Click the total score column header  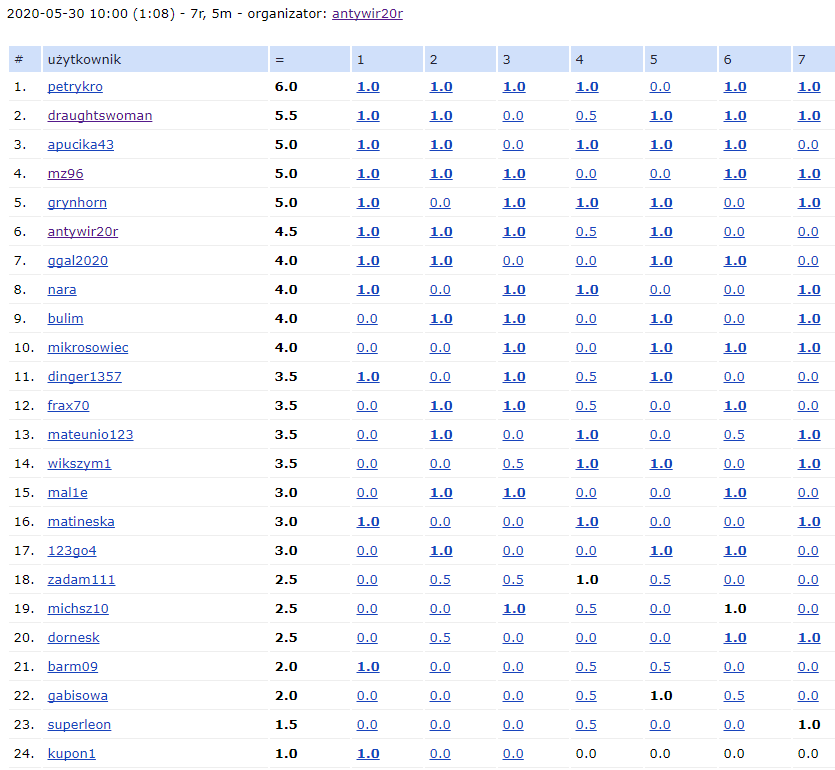click(x=278, y=59)
